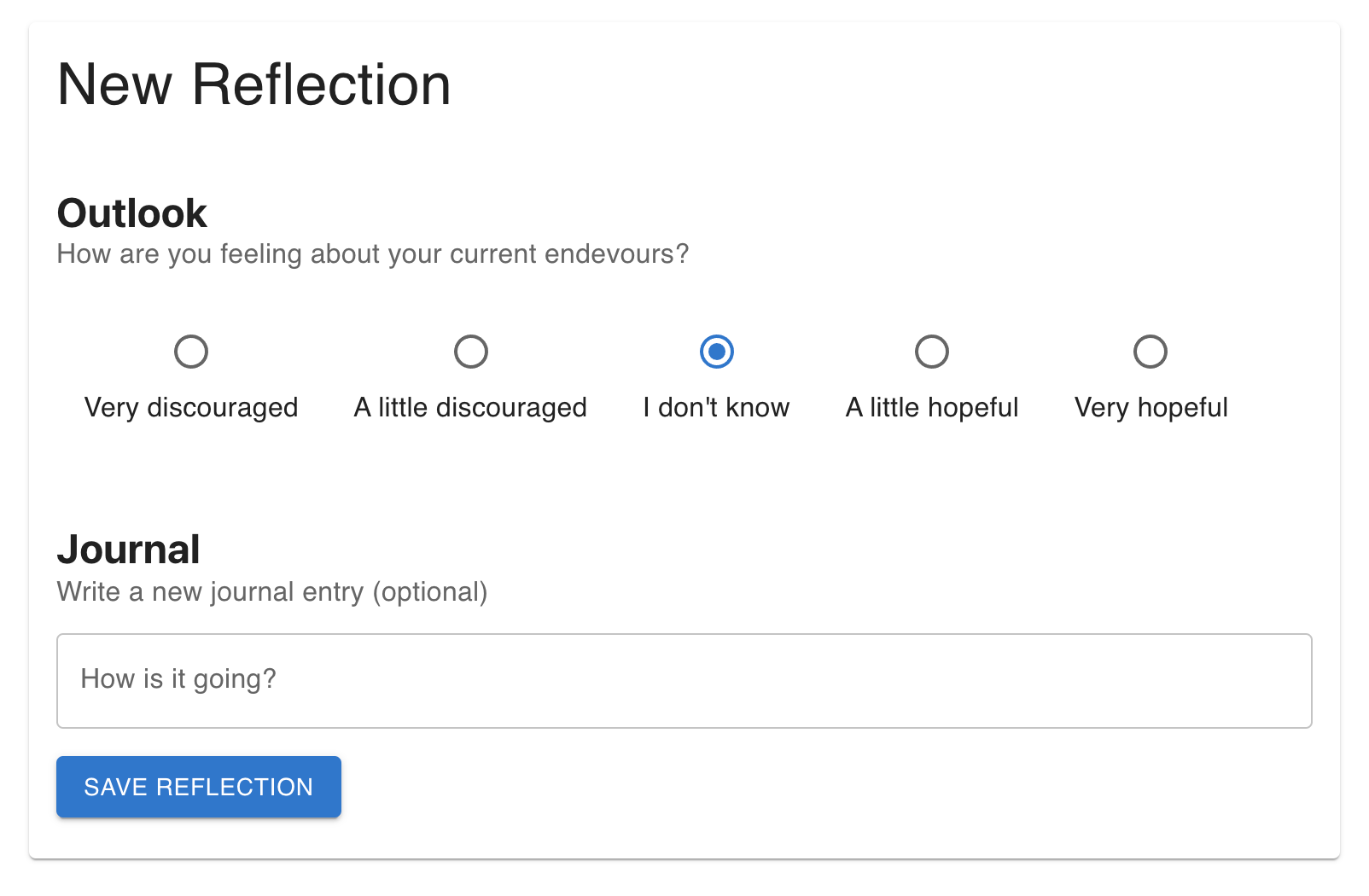The image size is (1369, 896).
Task: Click the I don't know label text
Action: (x=716, y=407)
